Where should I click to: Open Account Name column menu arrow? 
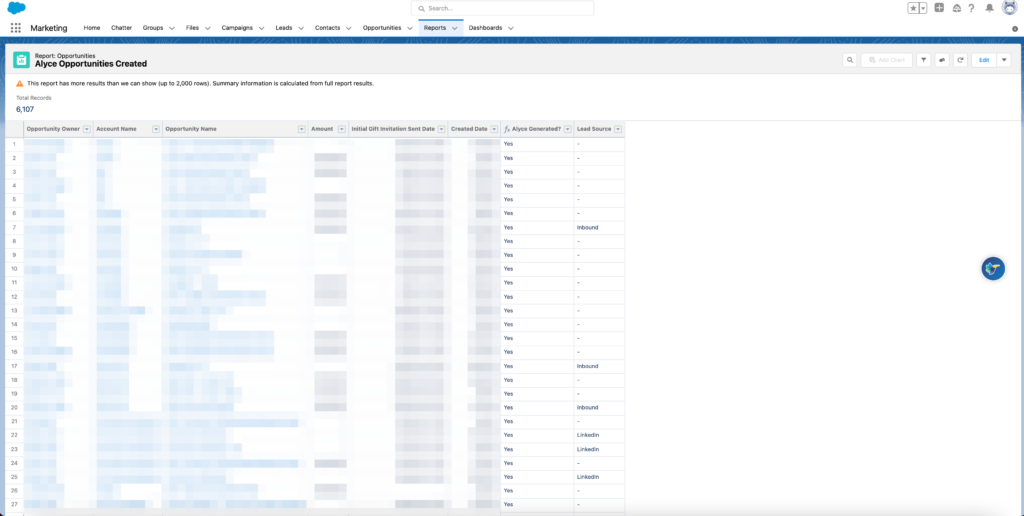coord(156,129)
